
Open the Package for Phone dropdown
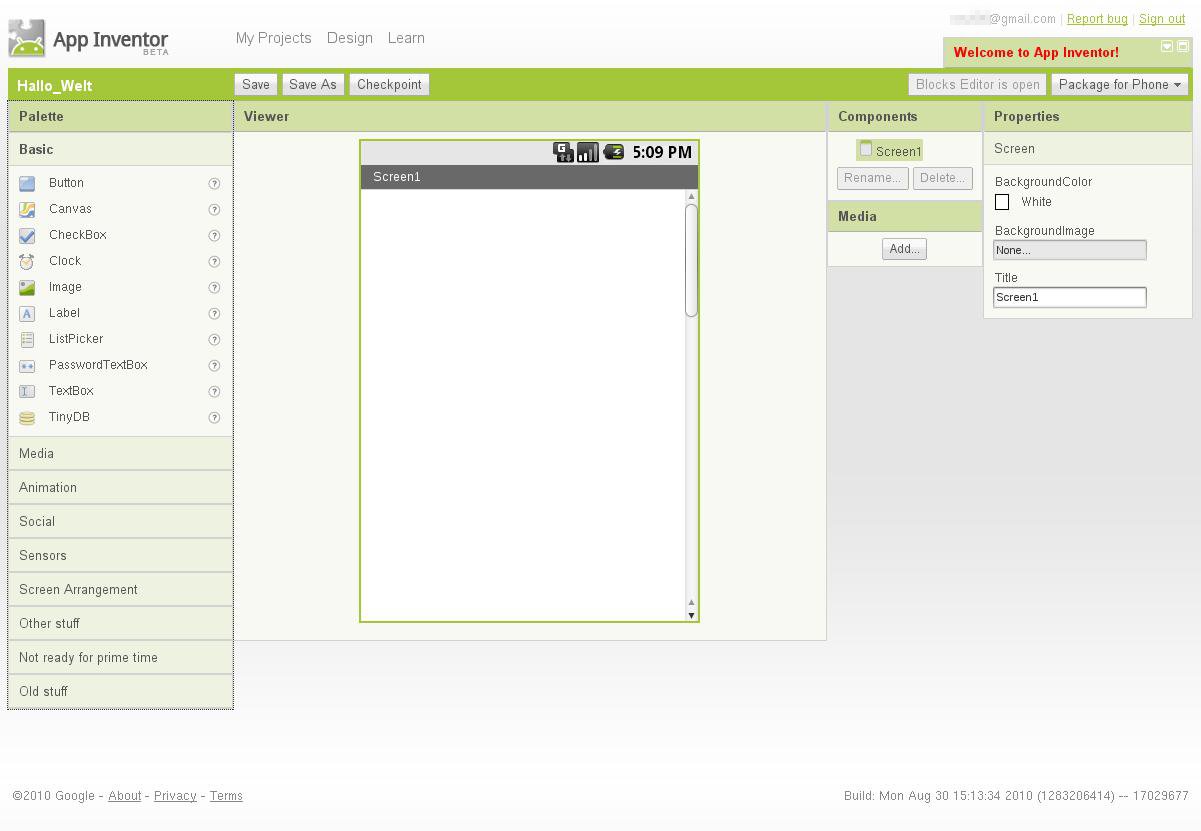coord(1119,85)
